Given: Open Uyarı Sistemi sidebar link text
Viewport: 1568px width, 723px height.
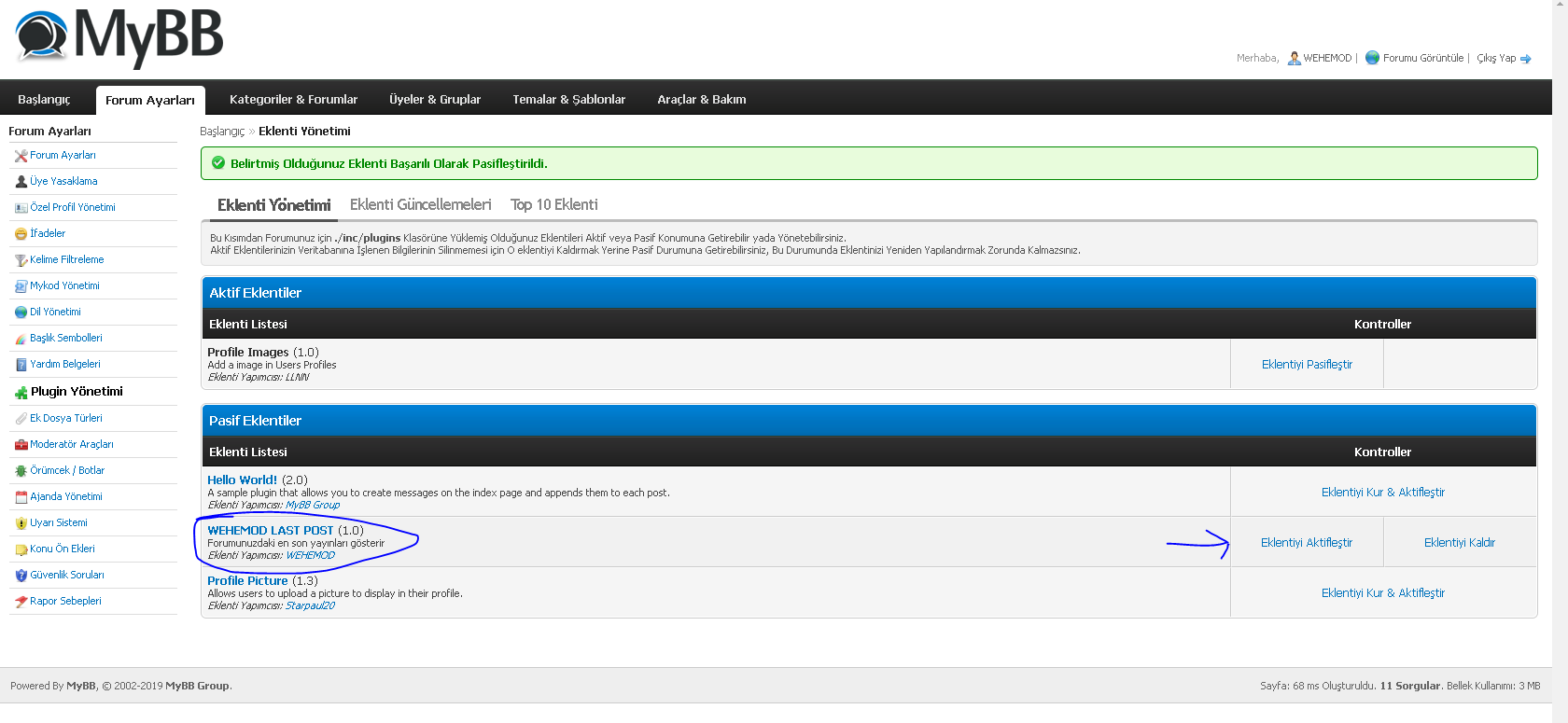Looking at the screenshot, I should pyautogui.click(x=59, y=523).
